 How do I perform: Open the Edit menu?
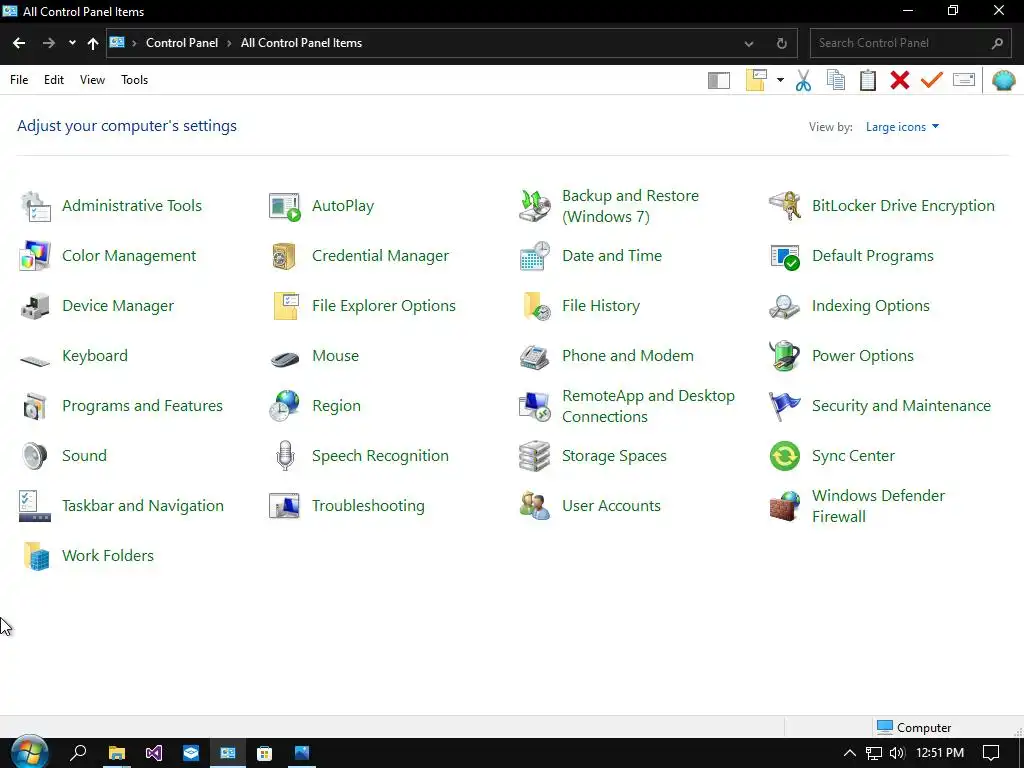[54, 80]
